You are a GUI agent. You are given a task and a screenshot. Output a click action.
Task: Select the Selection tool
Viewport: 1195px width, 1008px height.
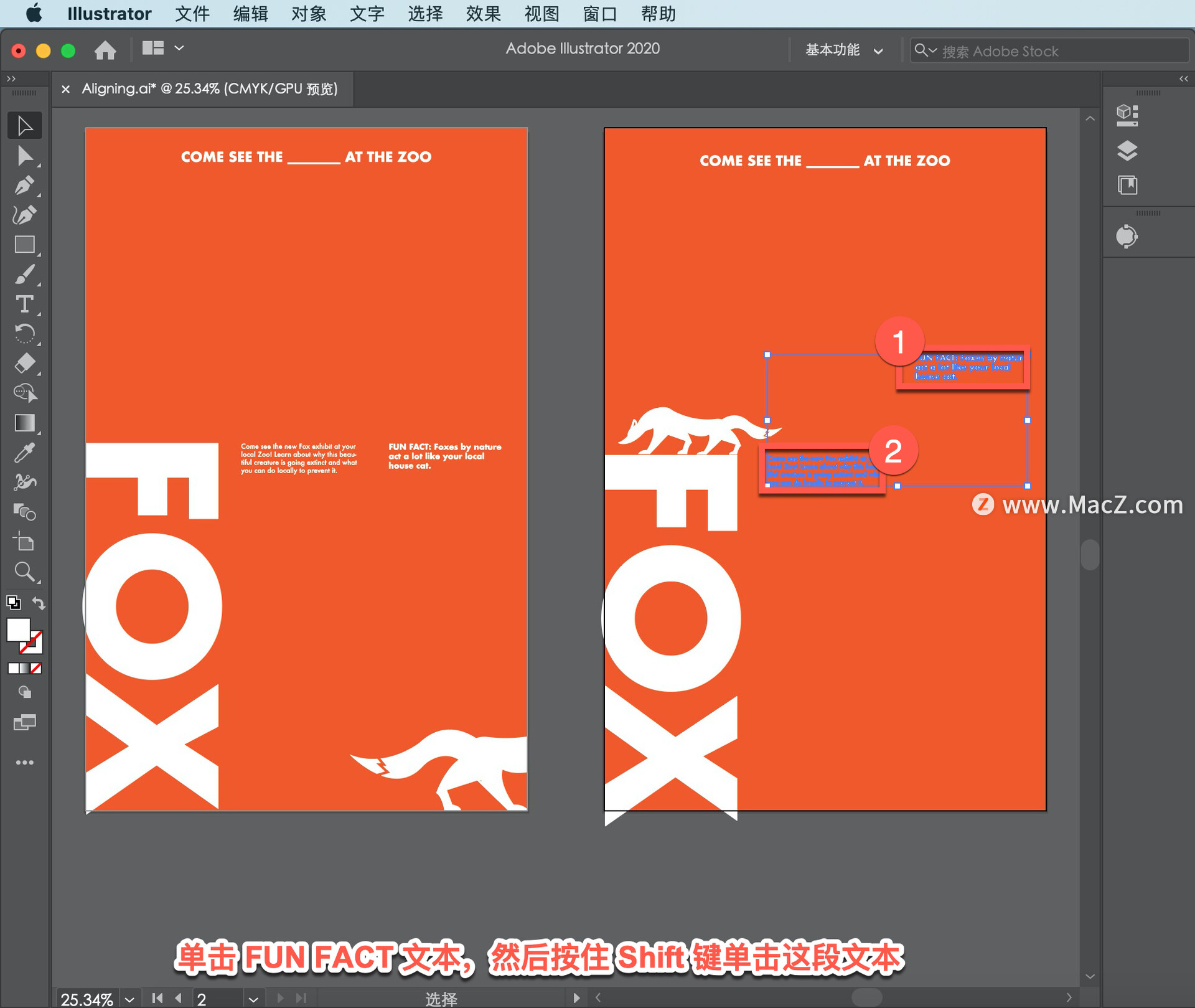tap(25, 126)
